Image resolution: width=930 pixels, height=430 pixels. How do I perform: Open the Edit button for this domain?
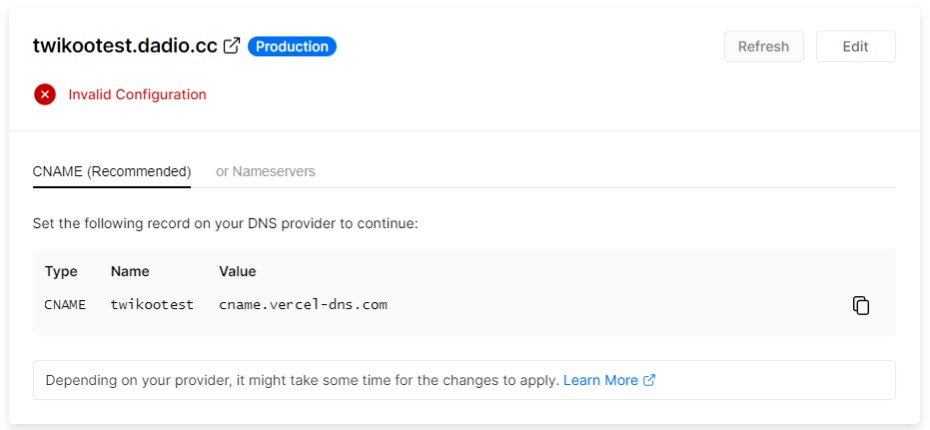click(855, 46)
